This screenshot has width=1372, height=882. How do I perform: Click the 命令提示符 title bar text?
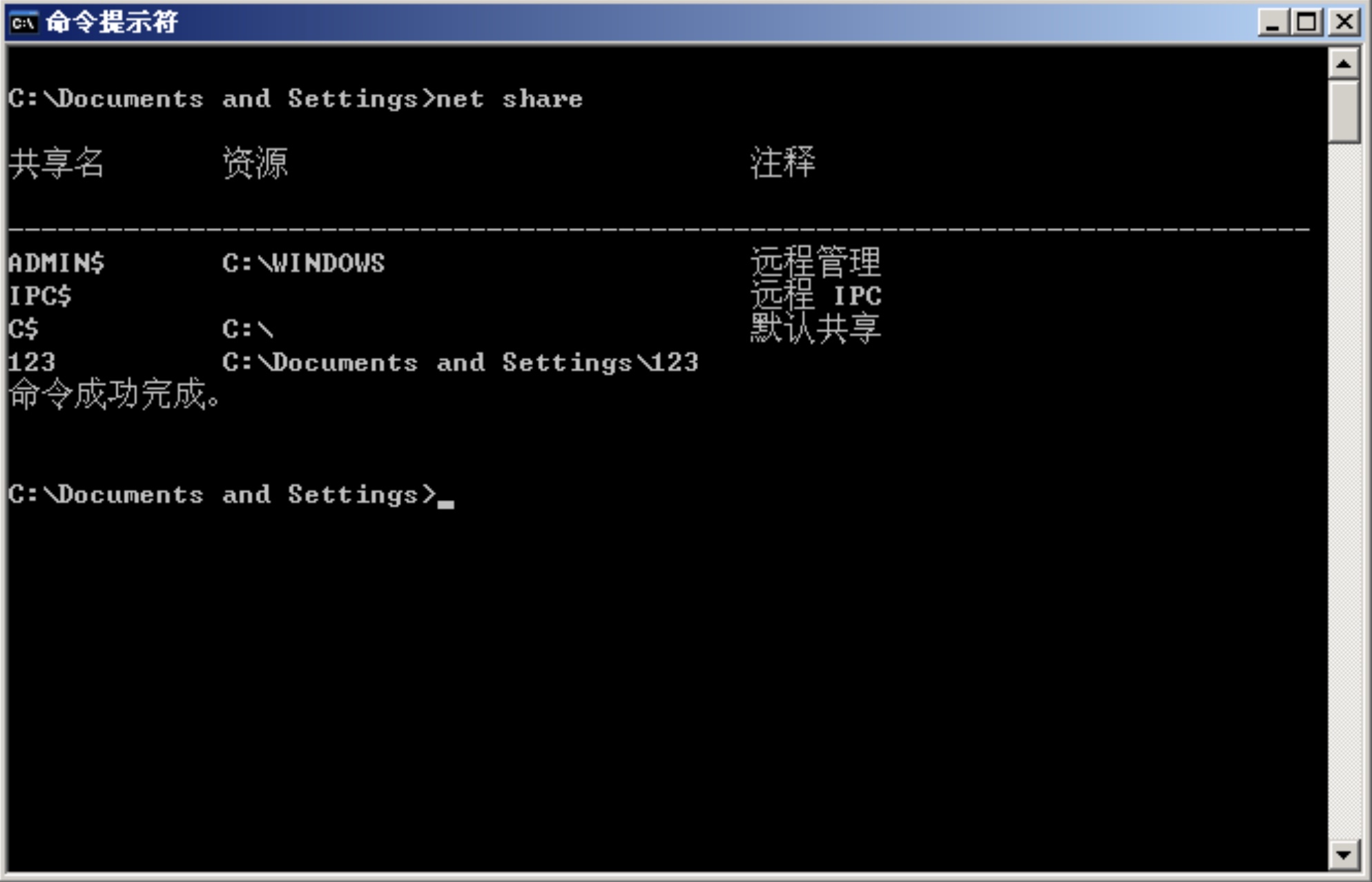(112, 23)
